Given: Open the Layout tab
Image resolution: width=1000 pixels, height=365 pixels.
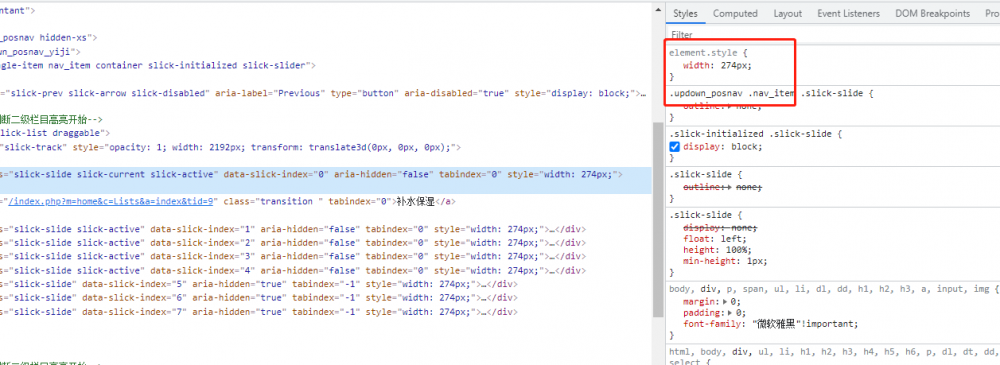Looking at the screenshot, I should 788,13.
